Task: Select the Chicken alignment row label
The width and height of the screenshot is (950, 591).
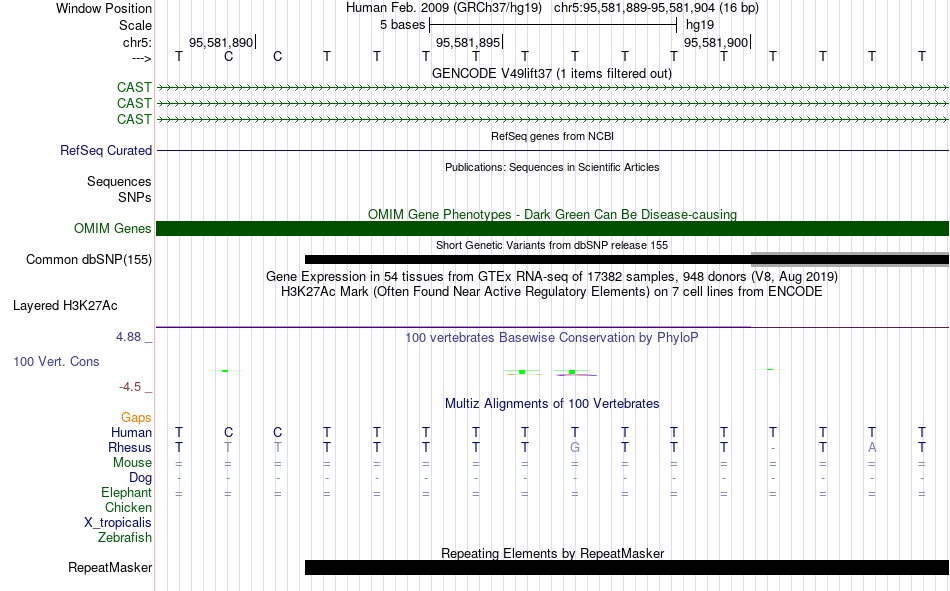Action: (x=128, y=507)
